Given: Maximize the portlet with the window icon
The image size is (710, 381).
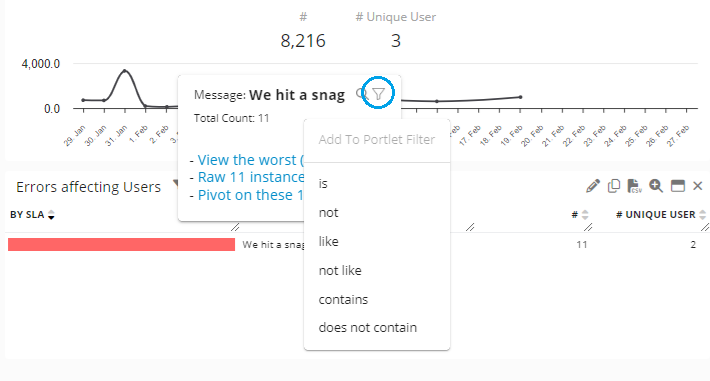Looking at the screenshot, I should point(677,186).
